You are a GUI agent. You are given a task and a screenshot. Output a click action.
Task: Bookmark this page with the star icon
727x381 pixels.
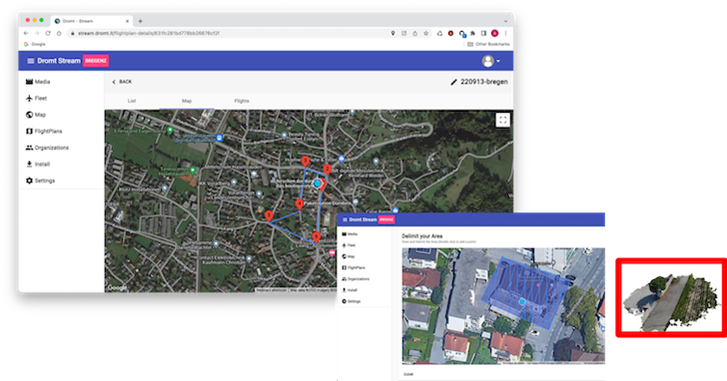[x=426, y=33]
